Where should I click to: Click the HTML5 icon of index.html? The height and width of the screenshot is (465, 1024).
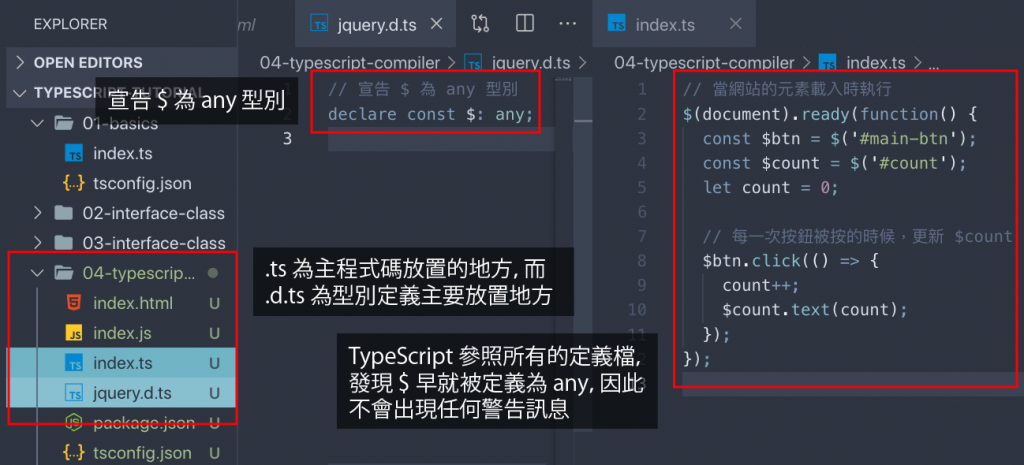click(74, 303)
